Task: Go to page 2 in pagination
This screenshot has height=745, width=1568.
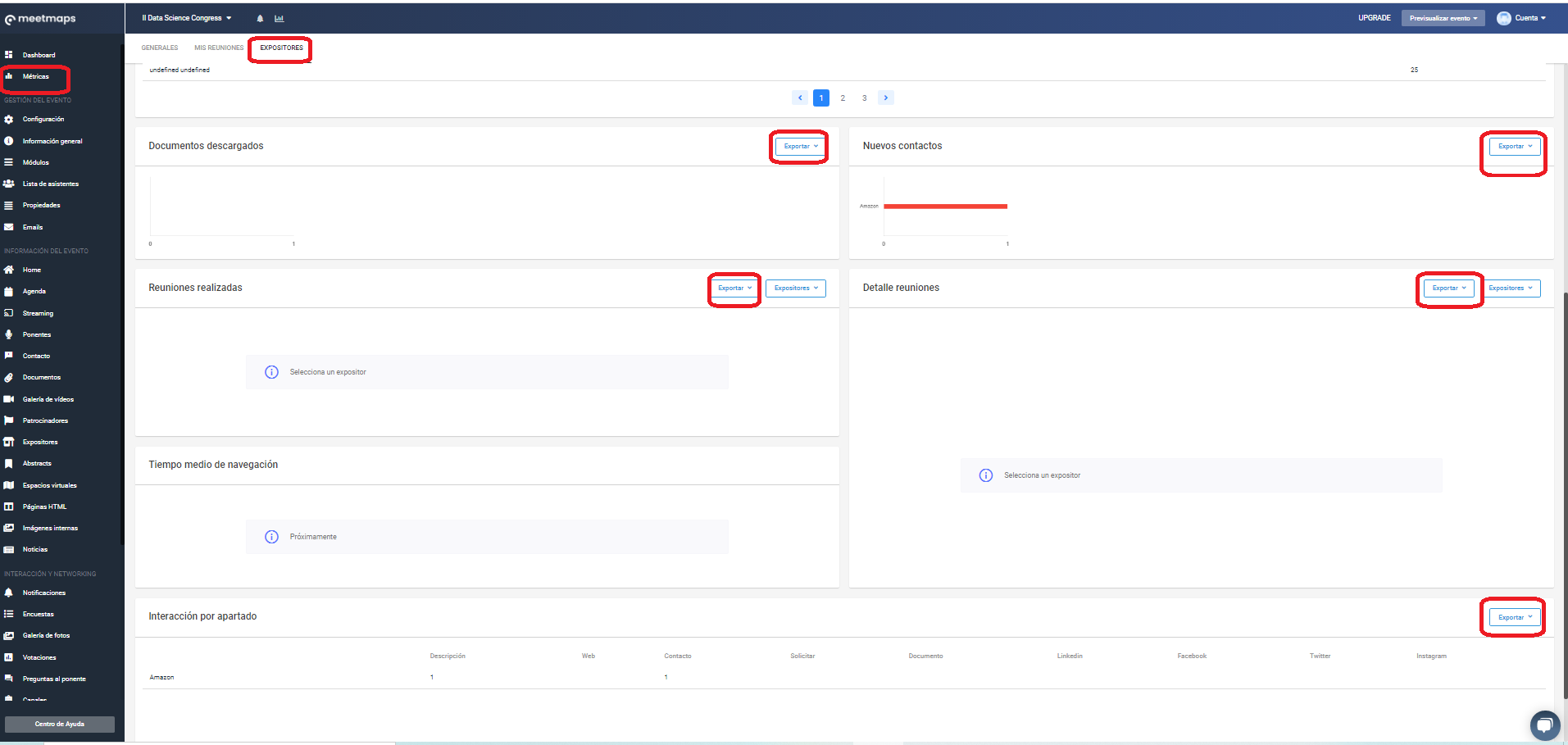Action: (x=843, y=98)
